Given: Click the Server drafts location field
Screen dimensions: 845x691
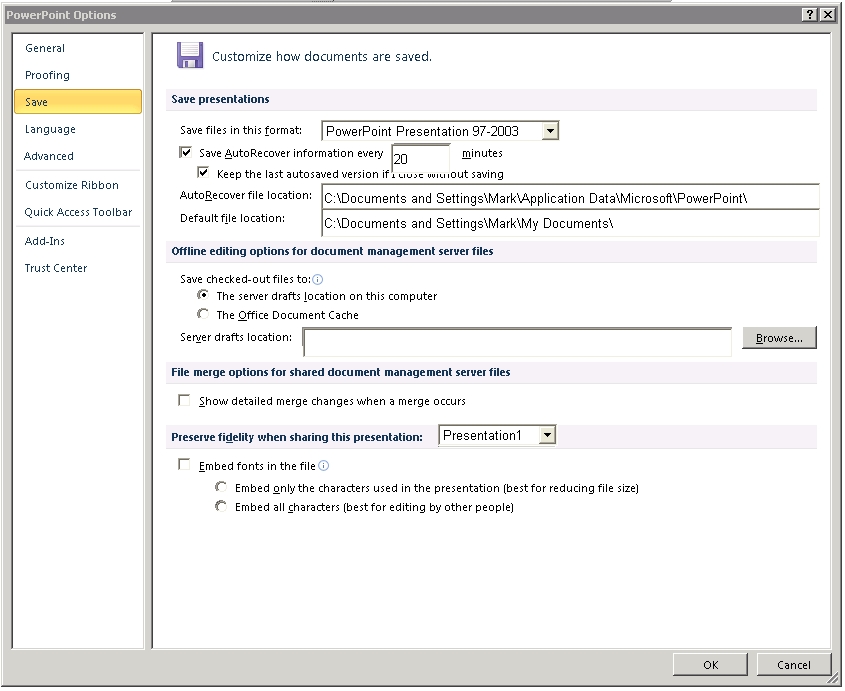Looking at the screenshot, I should pos(517,342).
